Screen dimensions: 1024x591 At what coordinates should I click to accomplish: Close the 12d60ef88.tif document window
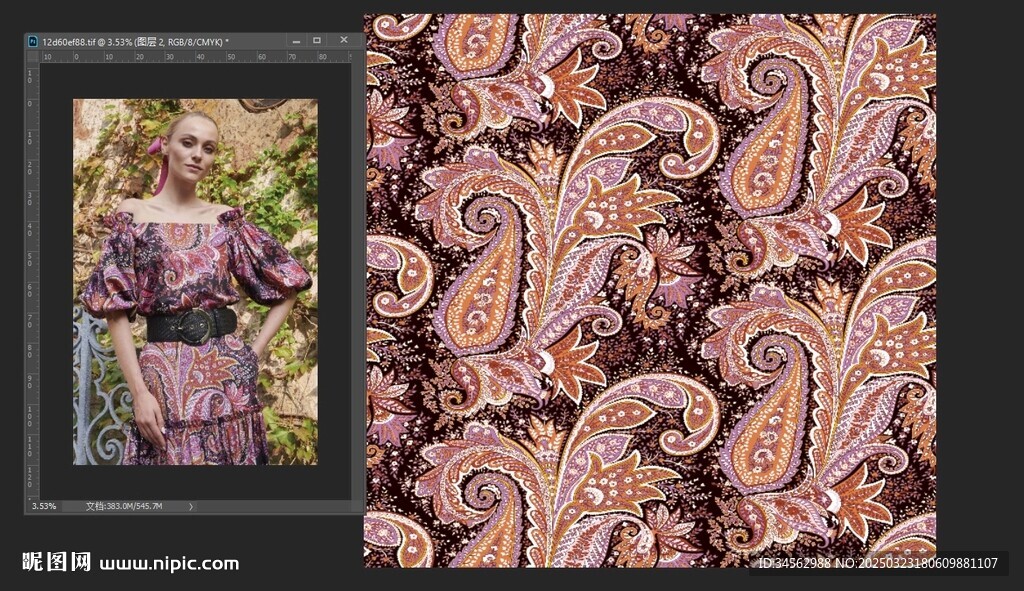pyautogui.click(x=344, y=41)
